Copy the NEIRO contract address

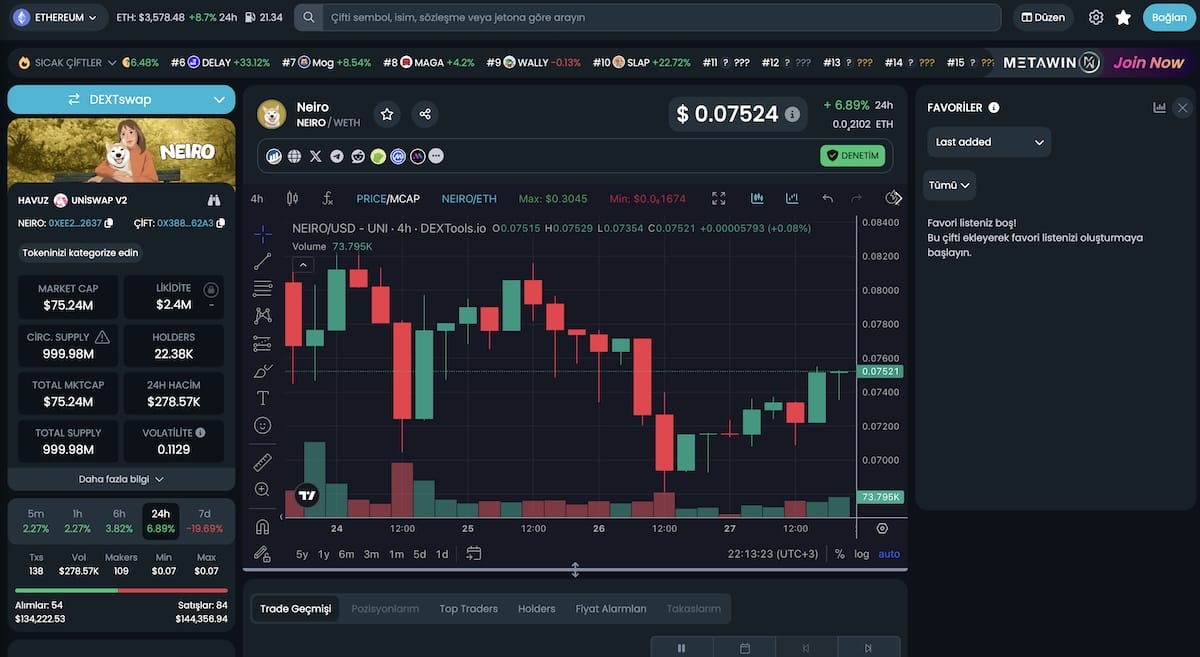(109, 223)
